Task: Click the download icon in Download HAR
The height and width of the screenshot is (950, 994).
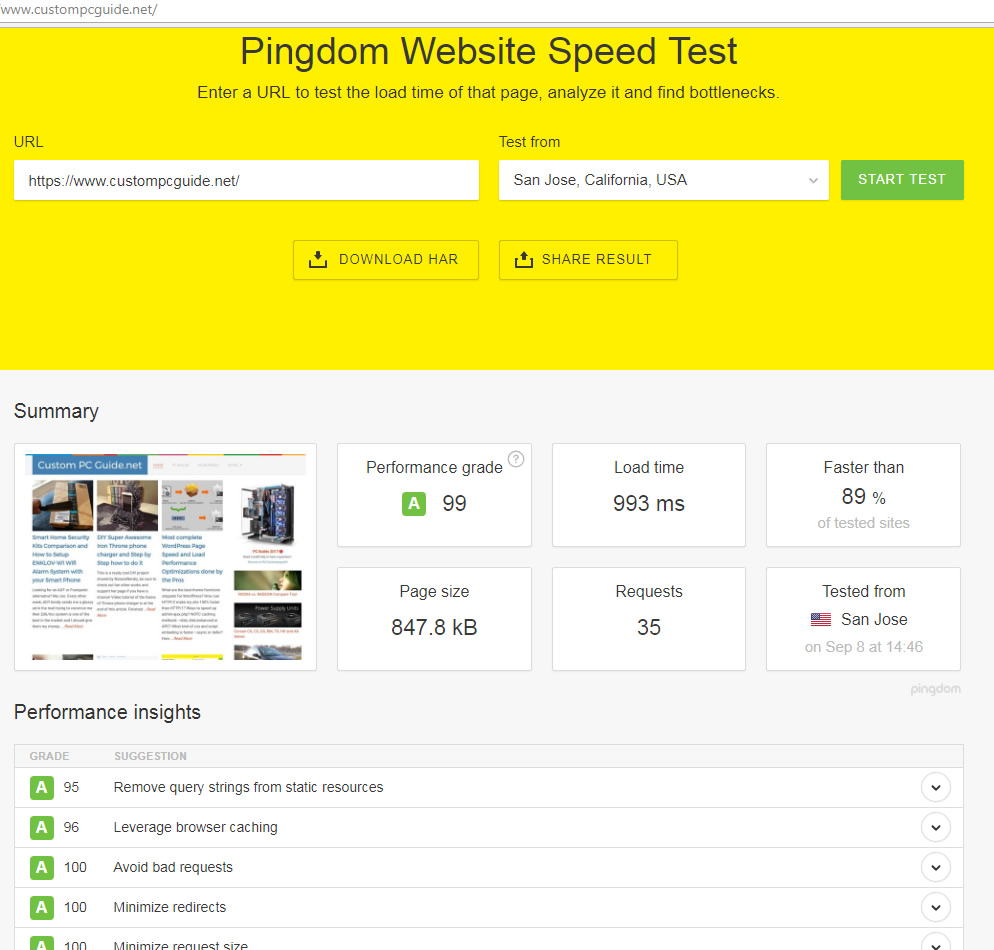Action: (x=318, y=260)
